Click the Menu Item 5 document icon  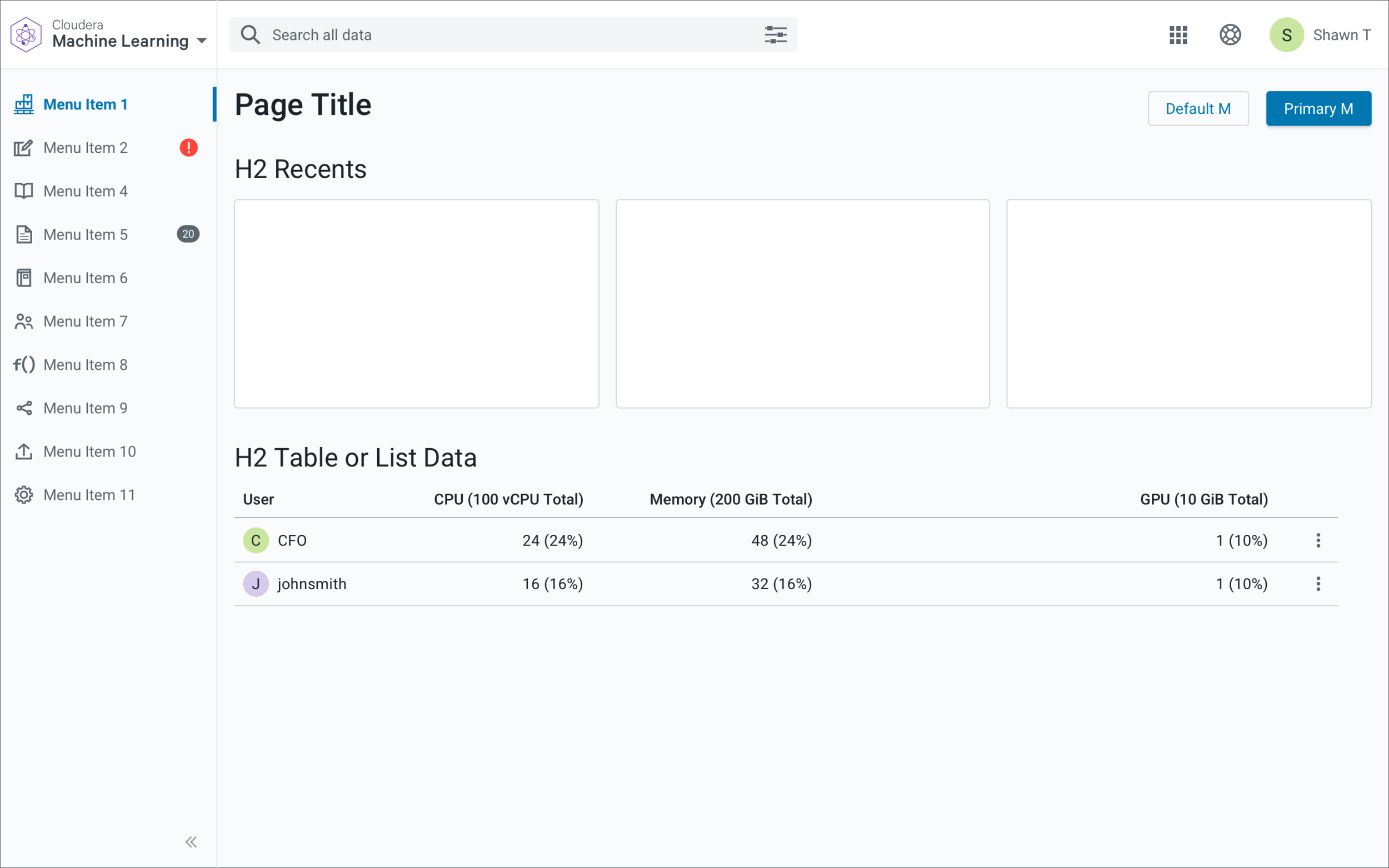(x=23, y=234)
